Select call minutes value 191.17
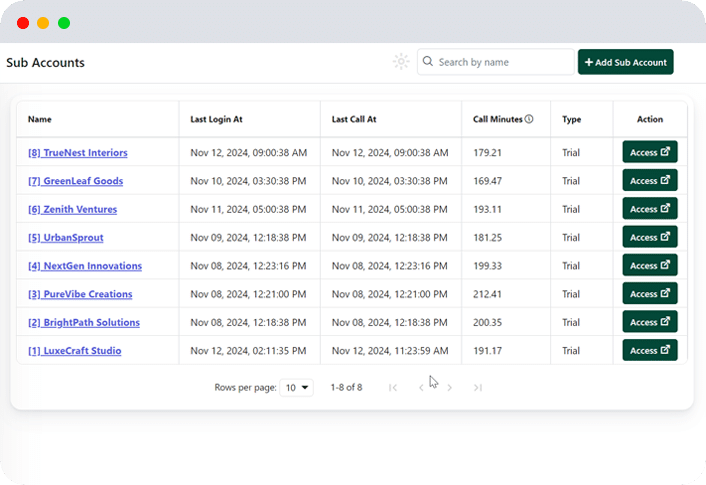 click(487, 351)
